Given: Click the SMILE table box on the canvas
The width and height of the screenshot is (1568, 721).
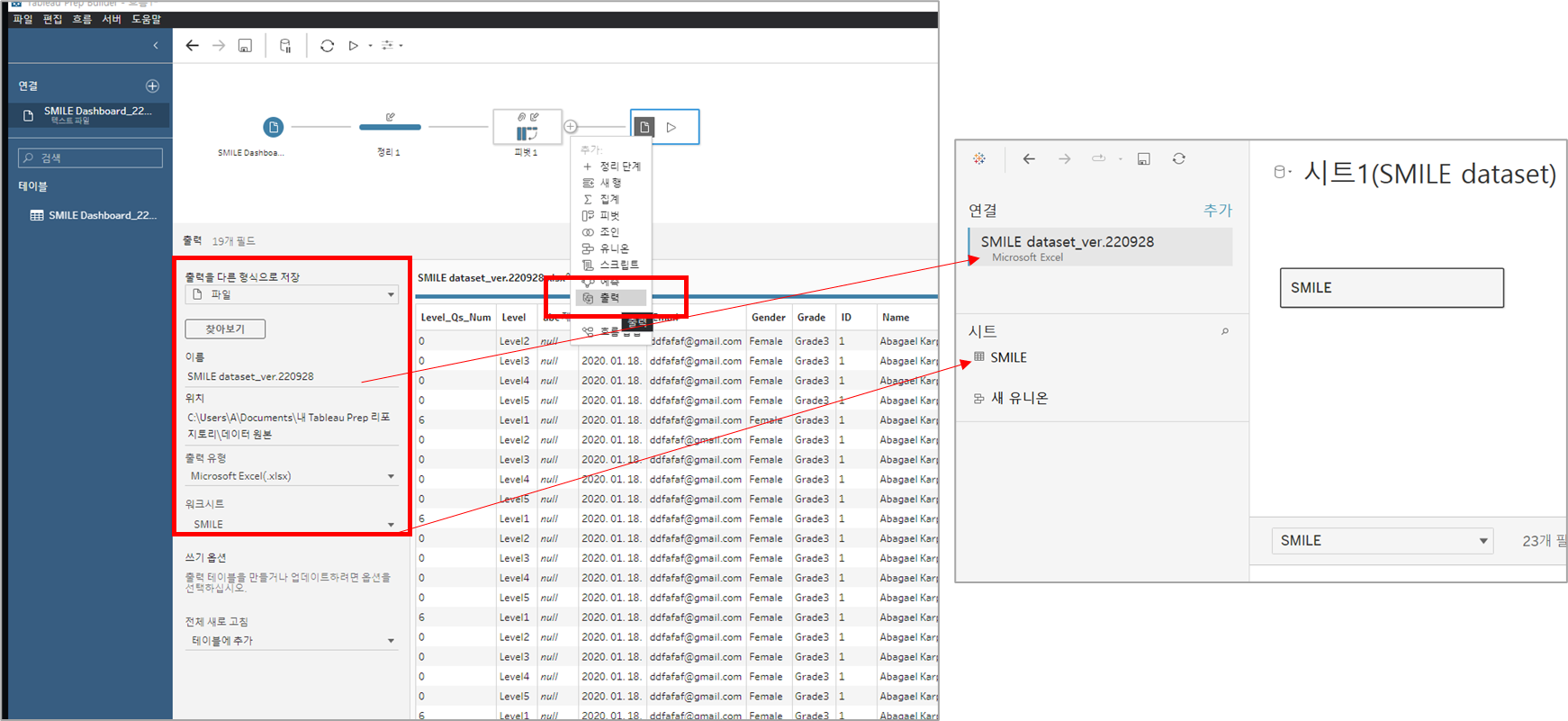Looking at the screenshot, I should (x=1392, y=288).
